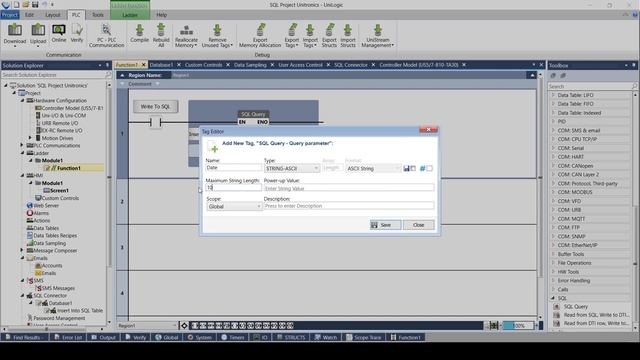Click the Power-up Value field
This screenshot has height=360, width=640.
click(x=349, y=188)
